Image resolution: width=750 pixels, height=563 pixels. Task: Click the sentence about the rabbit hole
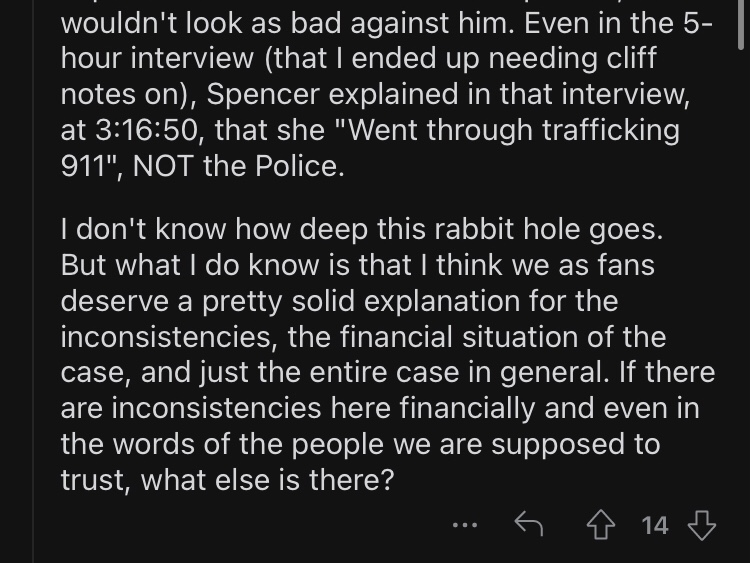[362, 229]
